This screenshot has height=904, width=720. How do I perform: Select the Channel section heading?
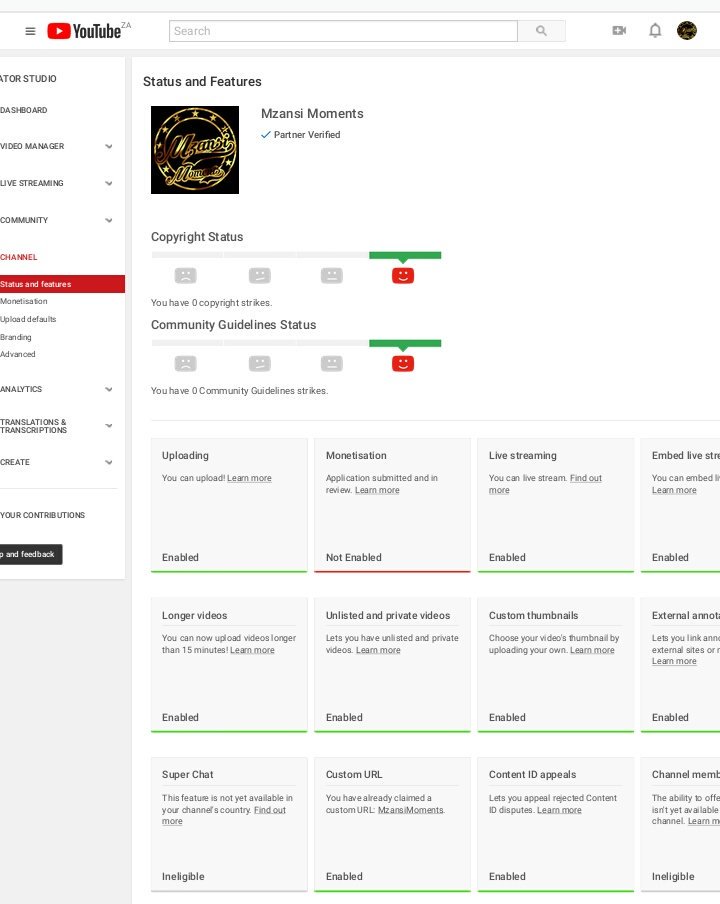[x=18, y=257]
